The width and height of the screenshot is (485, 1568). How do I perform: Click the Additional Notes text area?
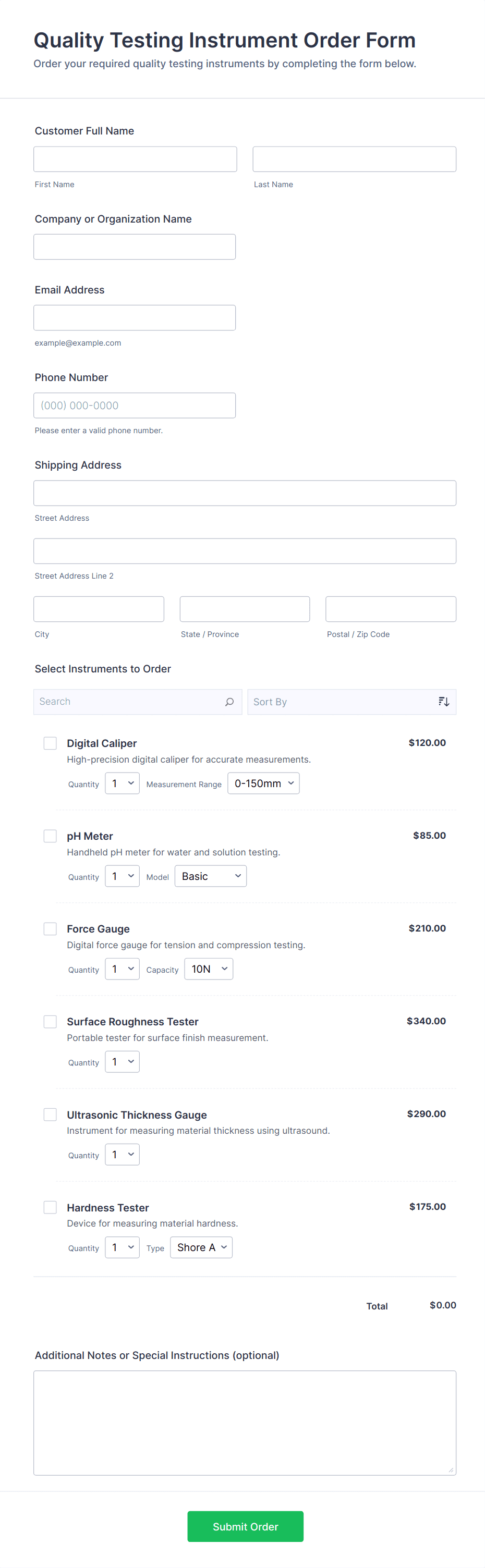[245, 1423]
